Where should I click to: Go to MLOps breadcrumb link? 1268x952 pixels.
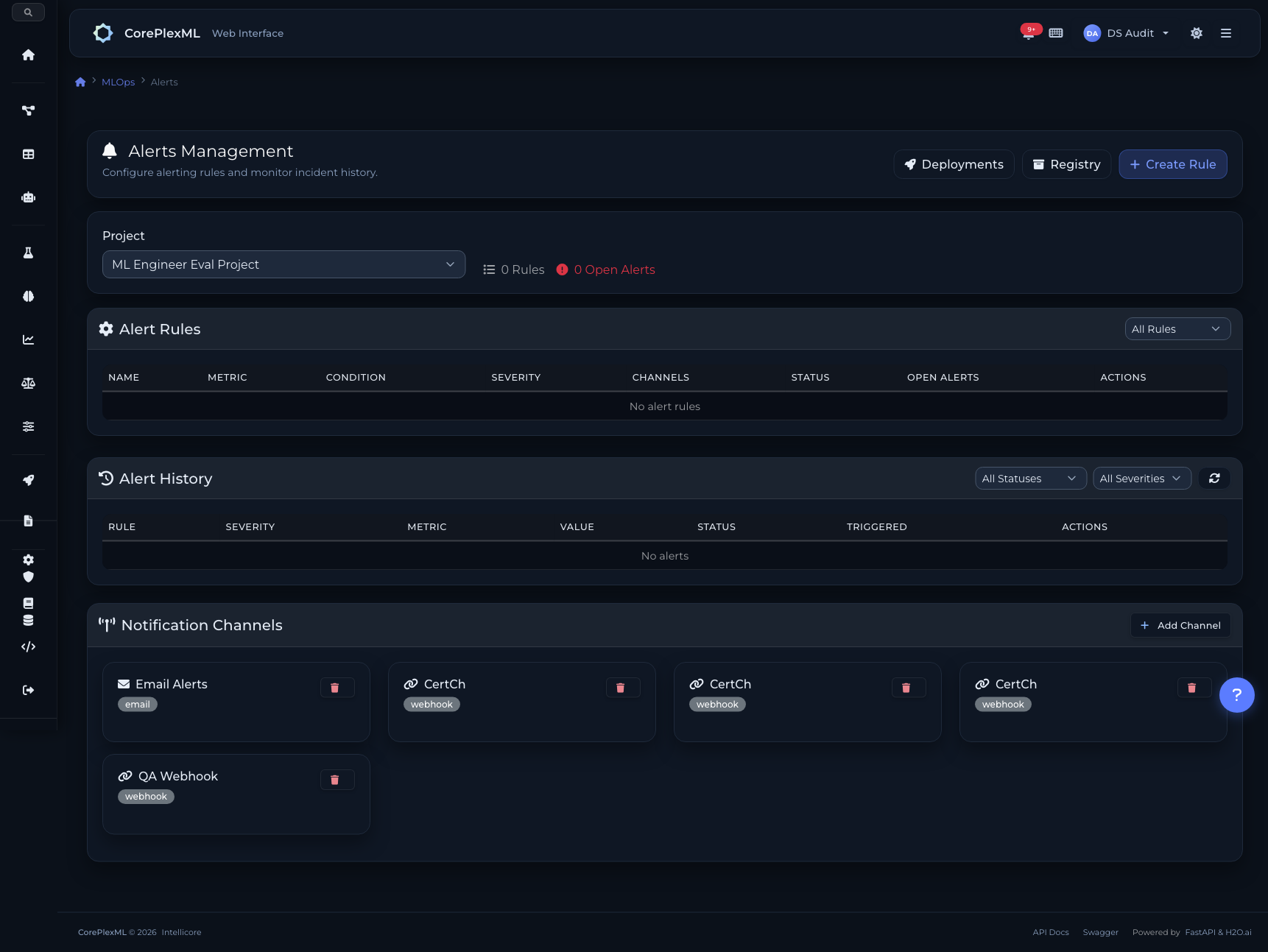118,82
